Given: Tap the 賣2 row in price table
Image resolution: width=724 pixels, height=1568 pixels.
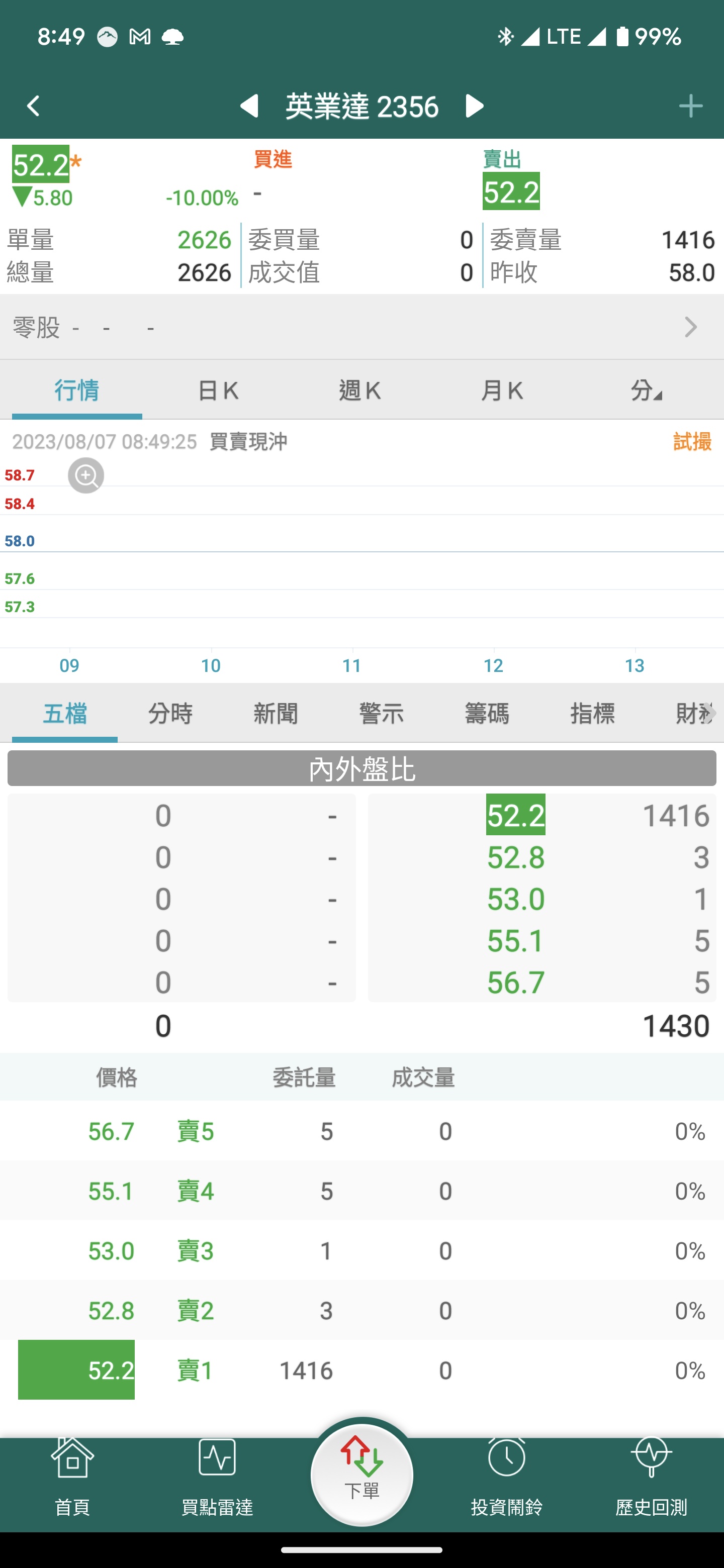Looking at the screenshot, I should tap(361, 1310).
